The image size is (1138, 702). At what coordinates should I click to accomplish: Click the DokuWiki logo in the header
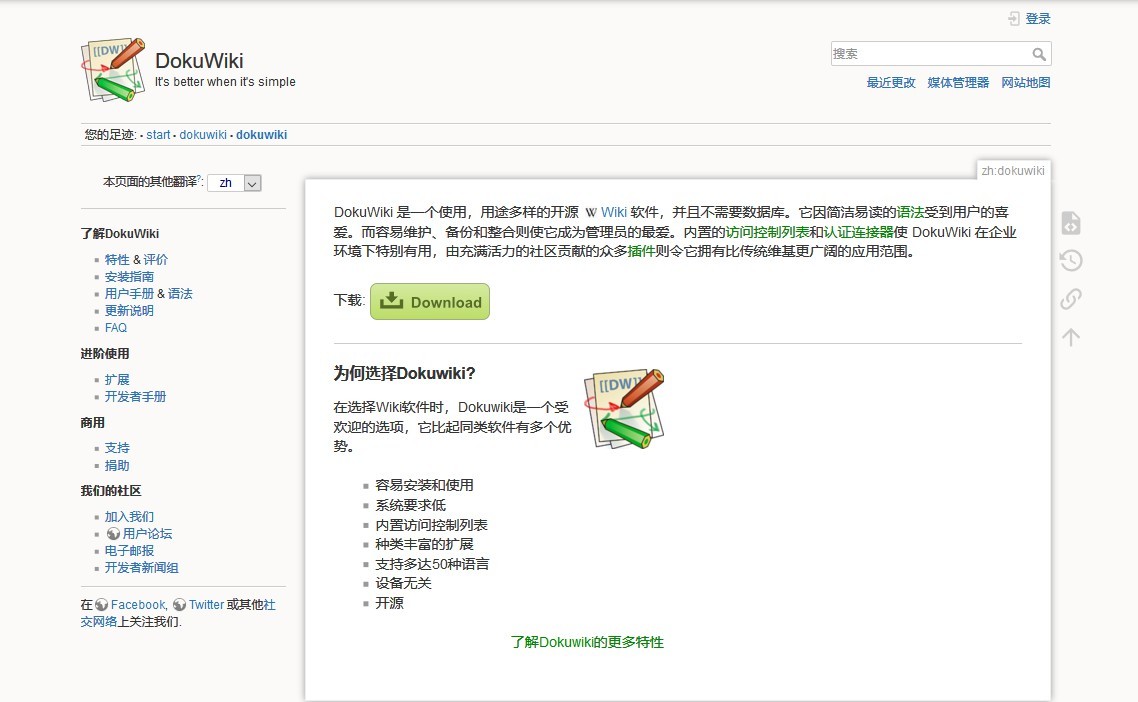[x=113, y=70]
